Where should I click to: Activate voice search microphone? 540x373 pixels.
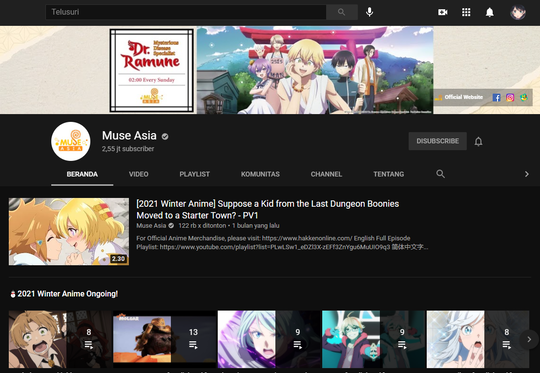tap(370, 12)
